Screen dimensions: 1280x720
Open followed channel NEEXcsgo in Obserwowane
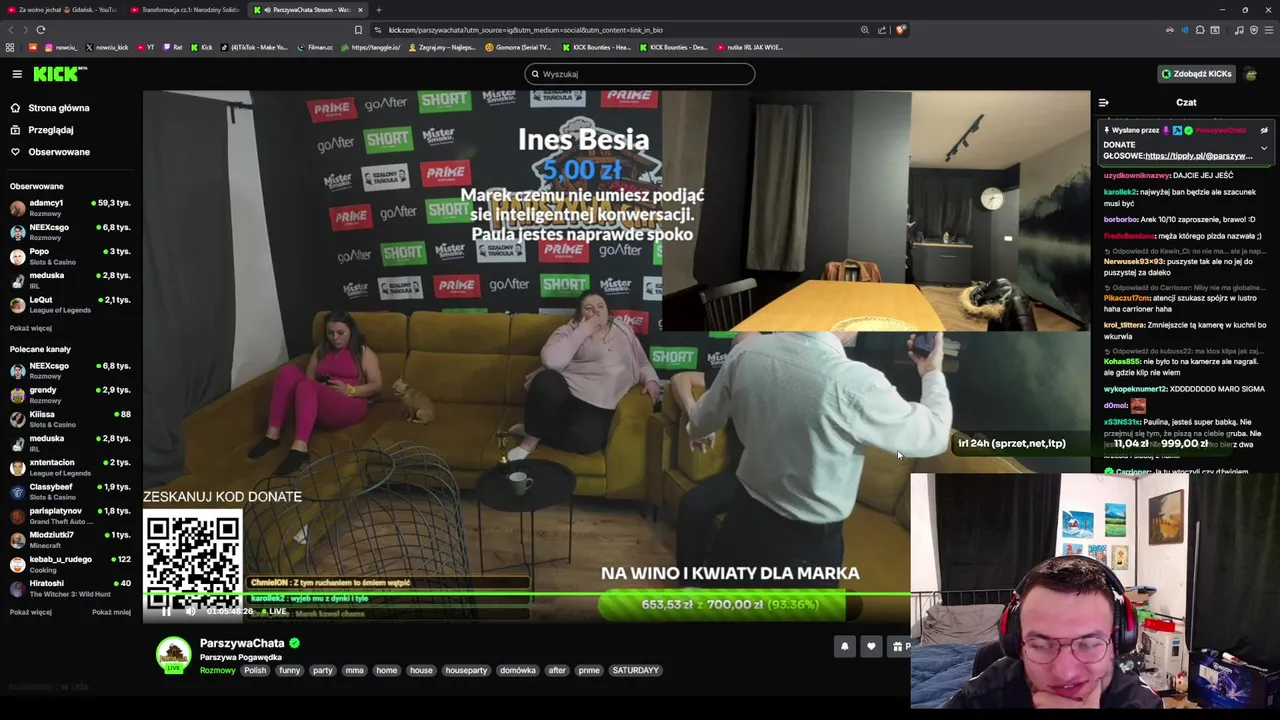(70, 231)
